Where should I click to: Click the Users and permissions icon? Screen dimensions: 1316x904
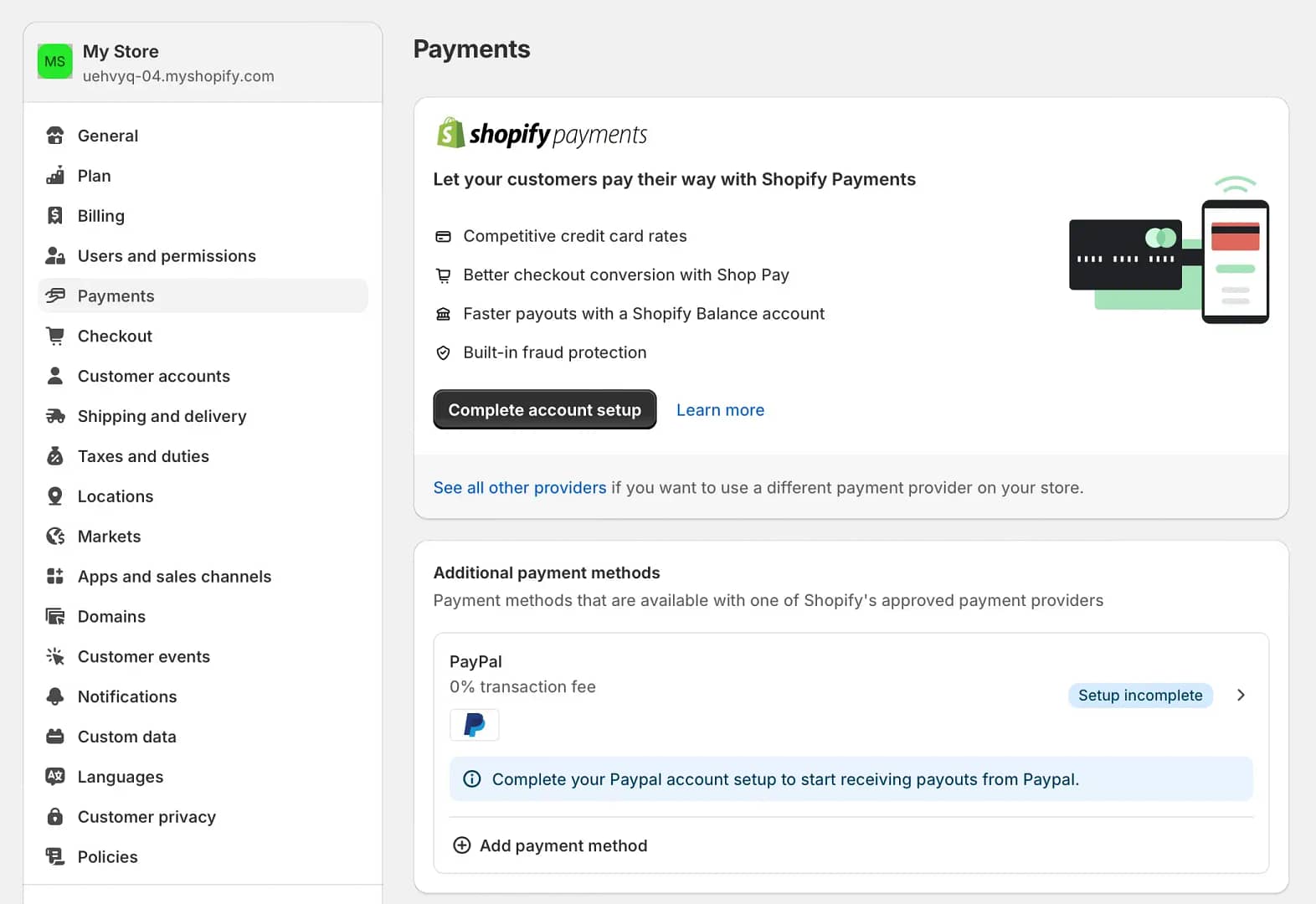[55, 256]
